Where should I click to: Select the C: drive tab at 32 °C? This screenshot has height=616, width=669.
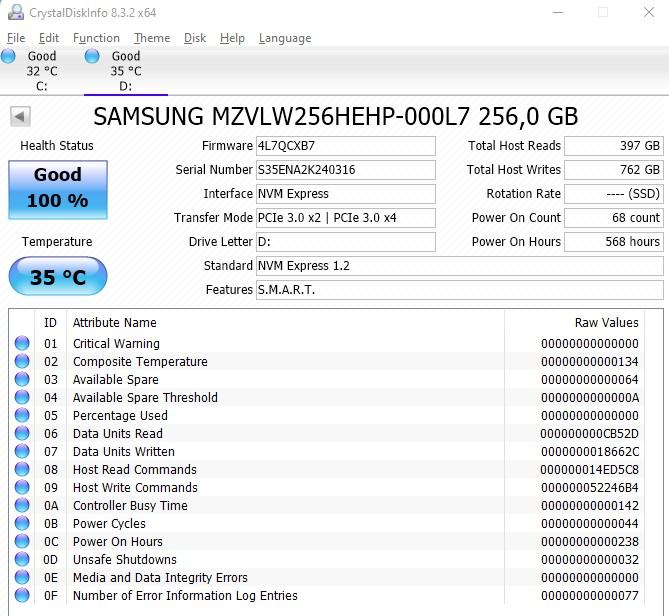click(x=42, y=71)
